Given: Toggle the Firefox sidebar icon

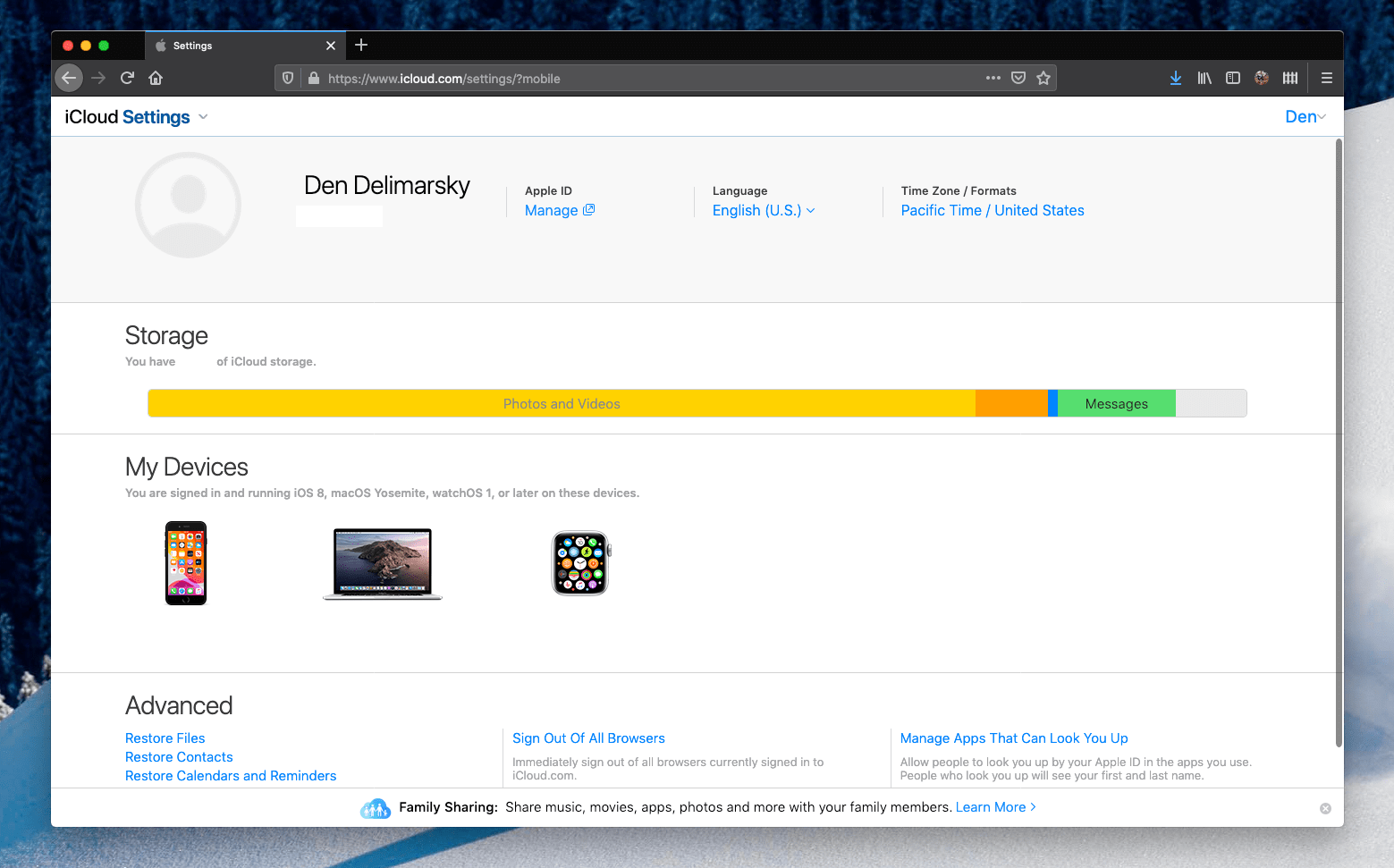Looking at the screenshot, I should tap(1233, 78).
